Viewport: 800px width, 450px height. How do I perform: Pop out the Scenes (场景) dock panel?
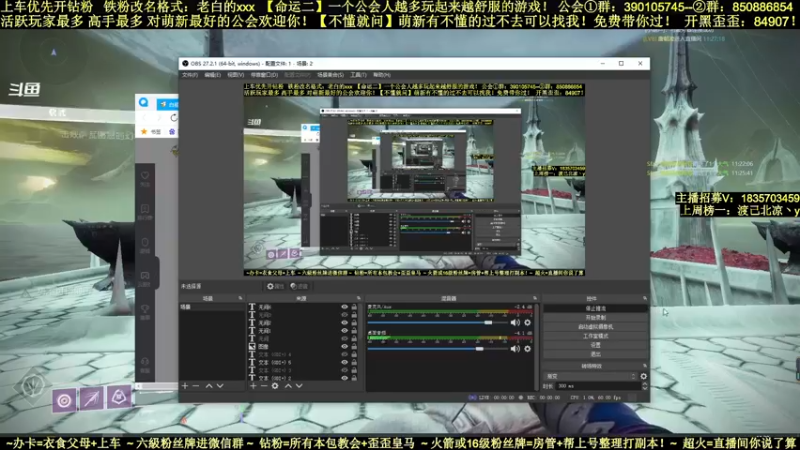pos(240,298)
